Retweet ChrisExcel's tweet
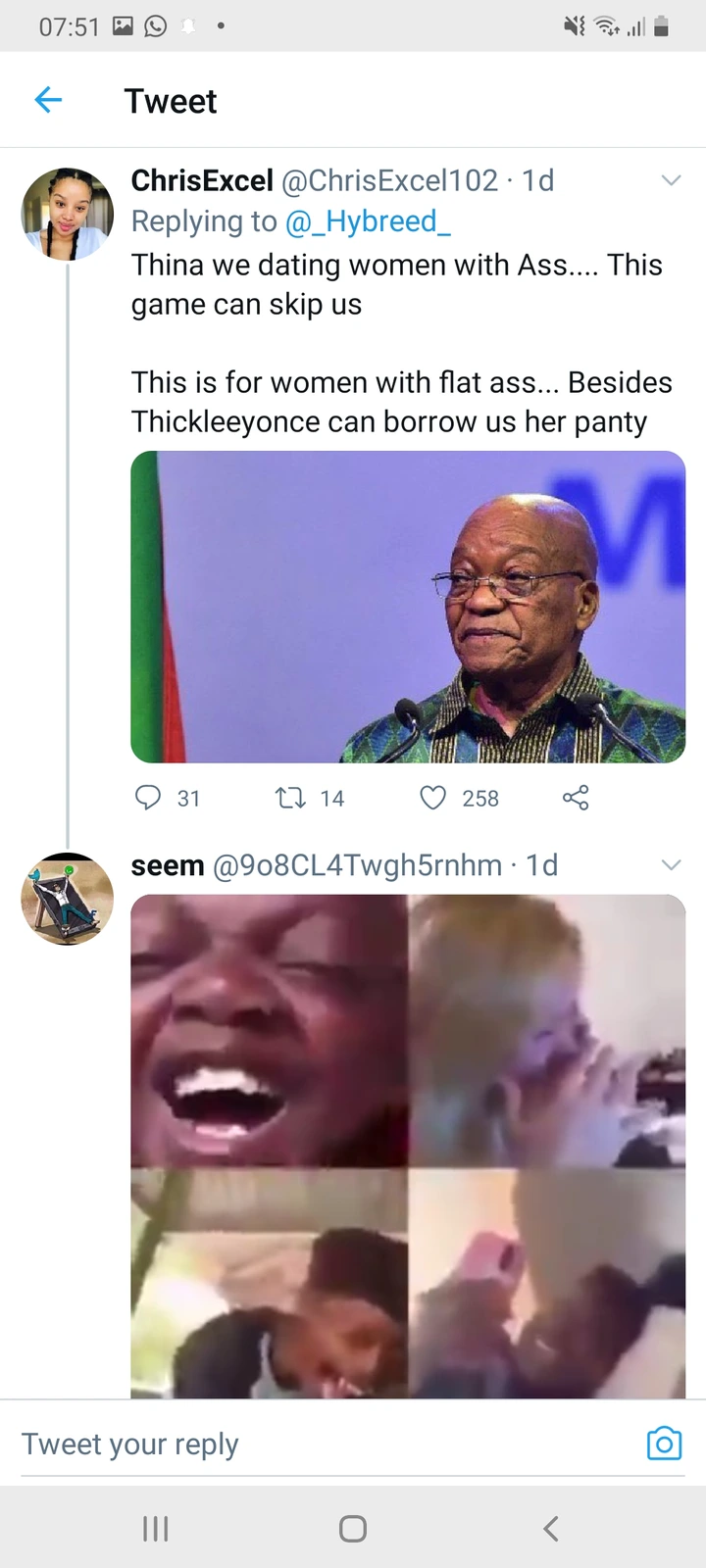This screenshot has height=1568, width=706. 290,798
